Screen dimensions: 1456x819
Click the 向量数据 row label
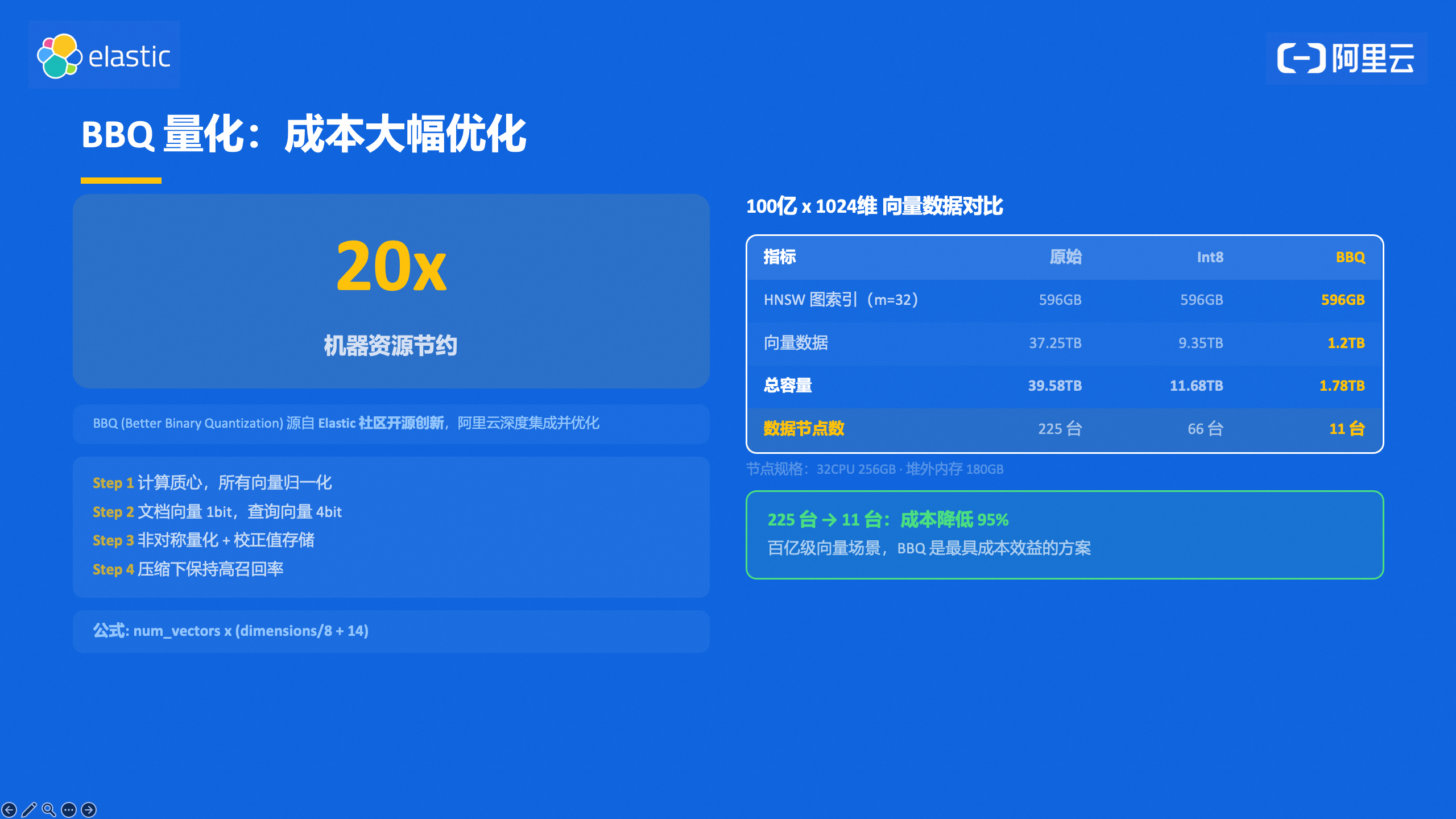pos(796,343)
